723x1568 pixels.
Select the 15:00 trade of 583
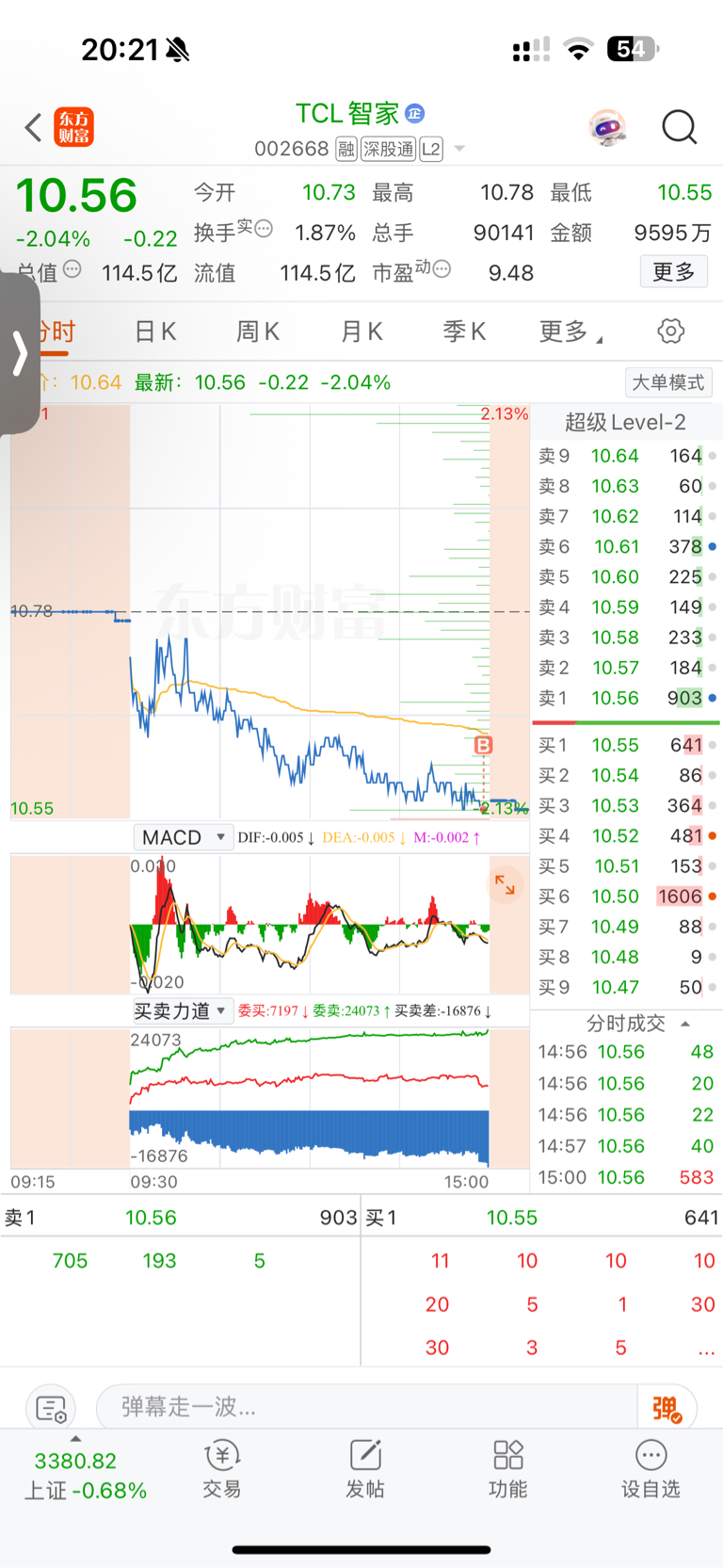[x=626, y=1177]
